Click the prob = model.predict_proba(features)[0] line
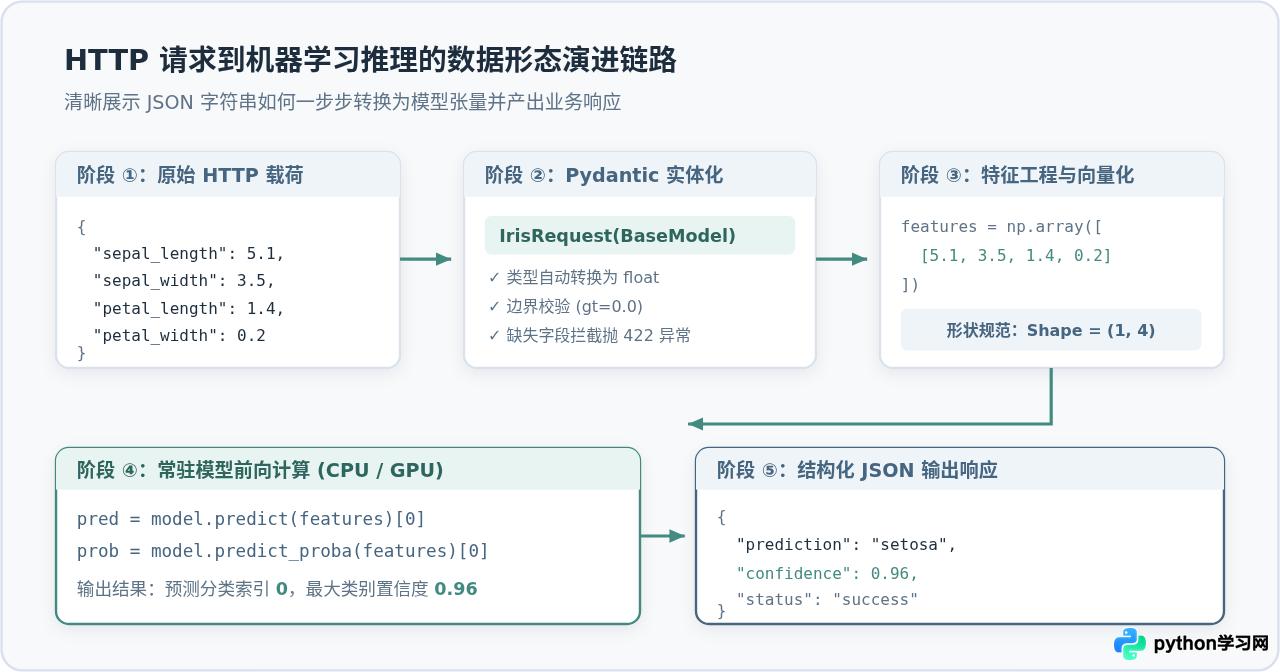Viewport: 1280px width, 672px height. (x=283, y=551)
